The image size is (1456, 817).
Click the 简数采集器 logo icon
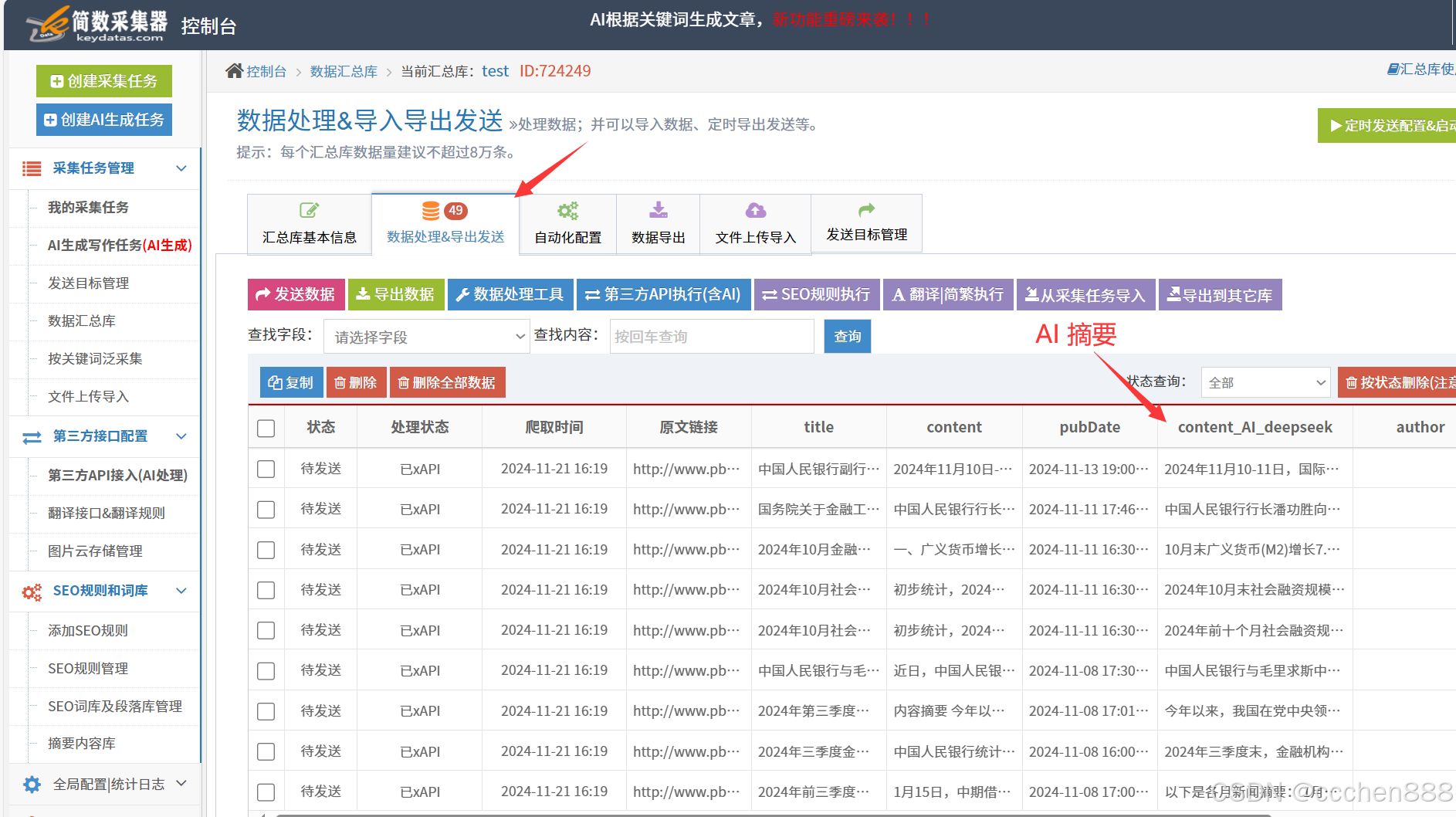[x=47, y=23]
